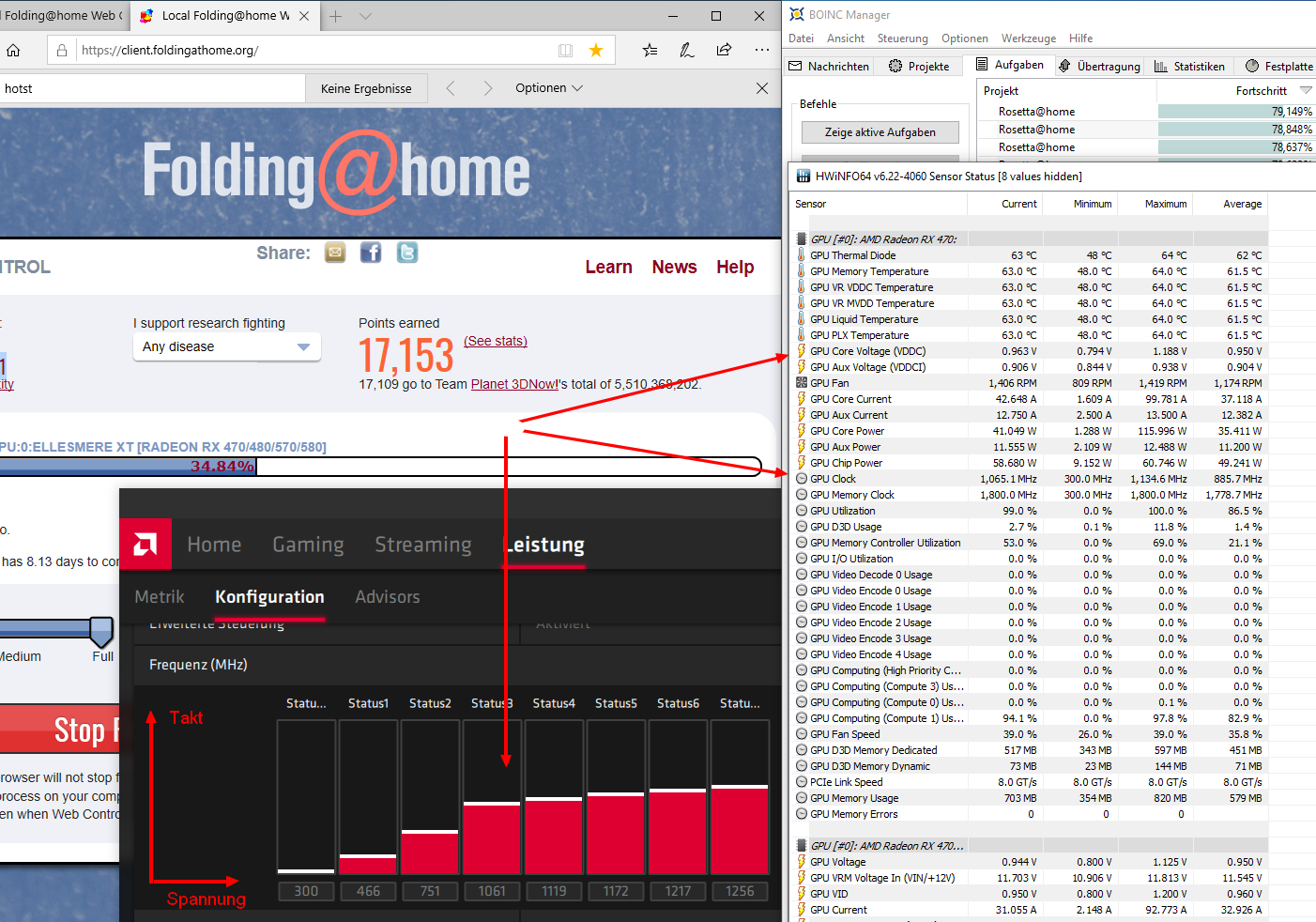Click the See stats link

(x=496, y=341)
